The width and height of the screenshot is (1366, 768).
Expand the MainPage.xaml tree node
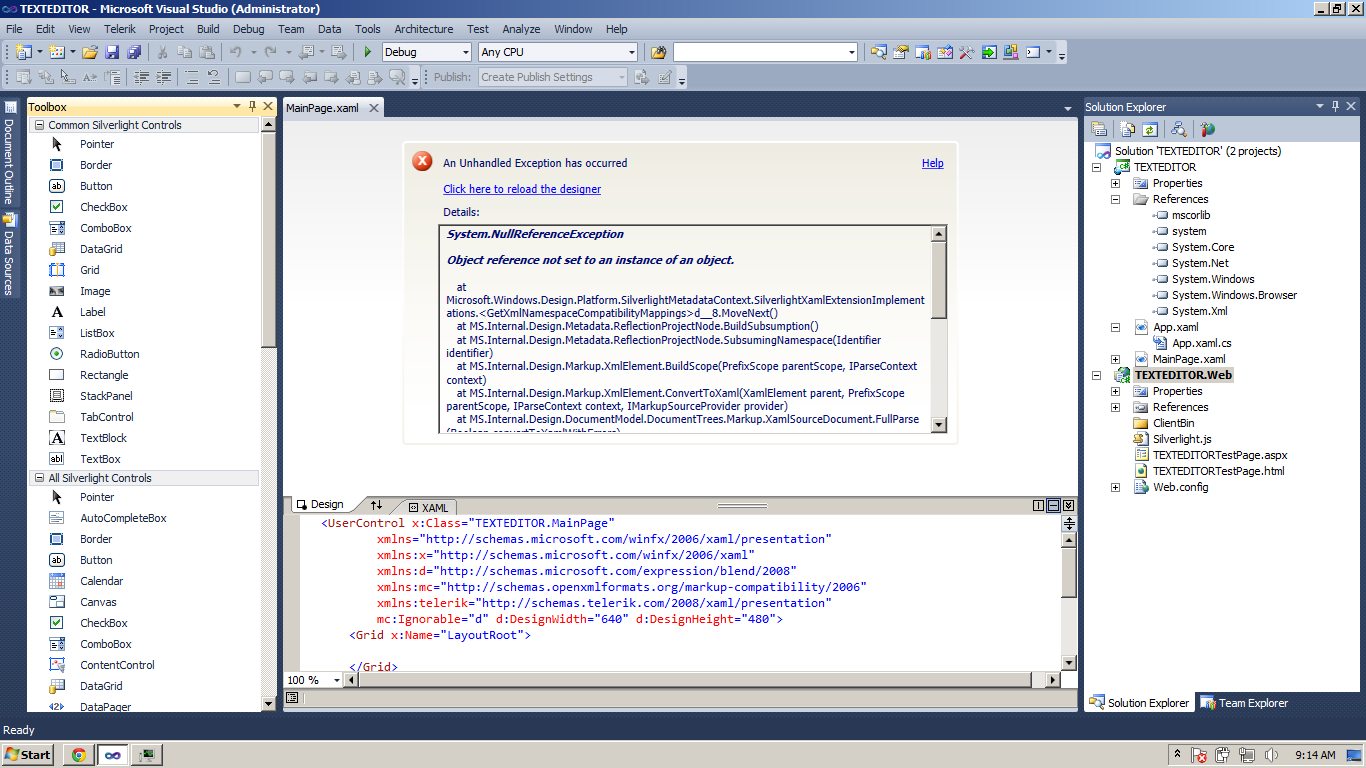tap(1115, 359)
